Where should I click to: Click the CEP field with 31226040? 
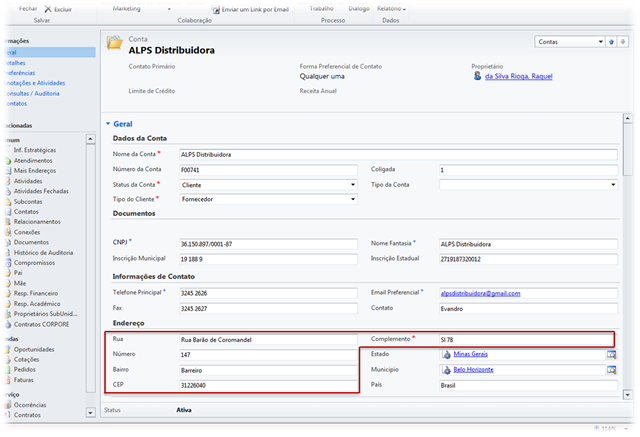(268, 386)
